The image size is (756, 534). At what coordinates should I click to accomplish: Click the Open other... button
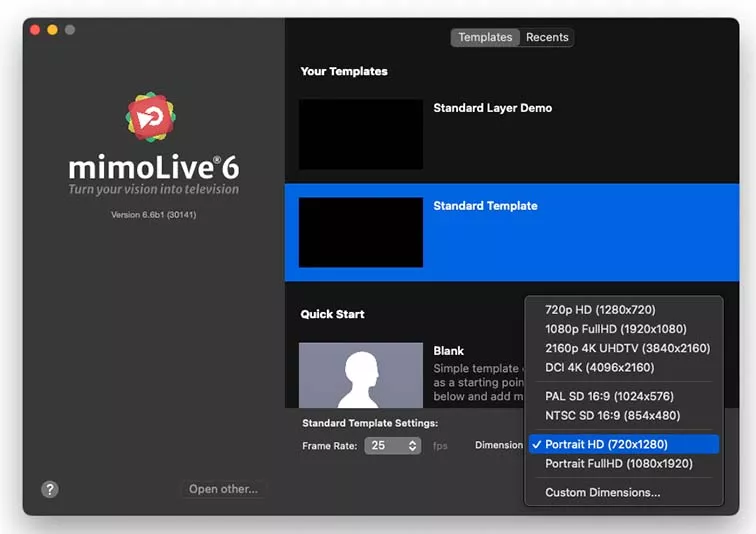[x=223, y=489]
